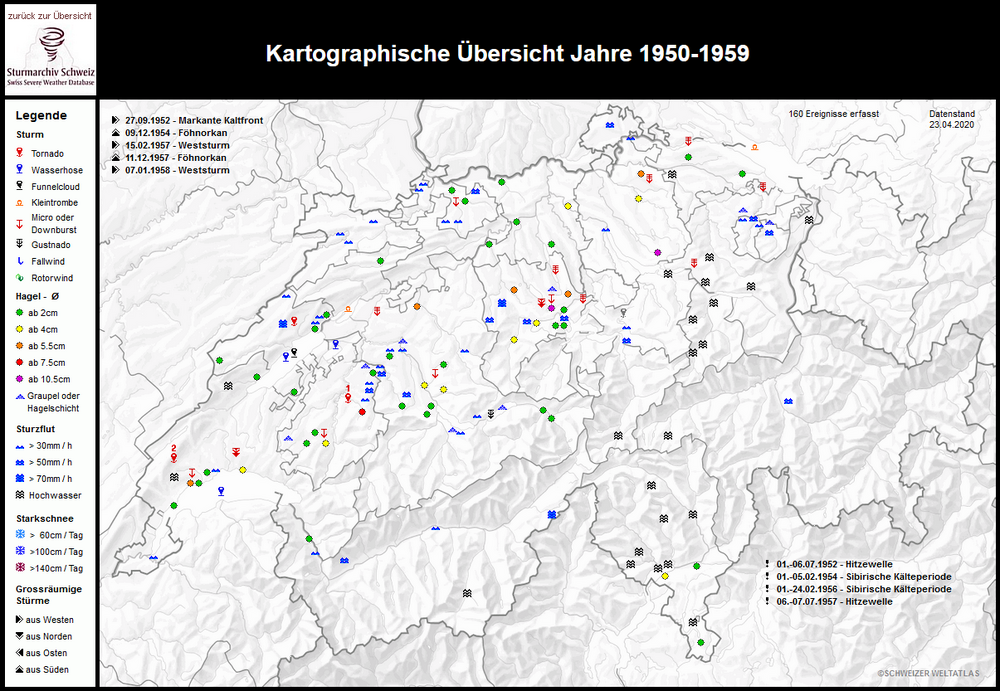Open the Sturmarchiv Schweiz logo
The height and width of the screenshot is (691, 1000).
(x=50, y=57)
